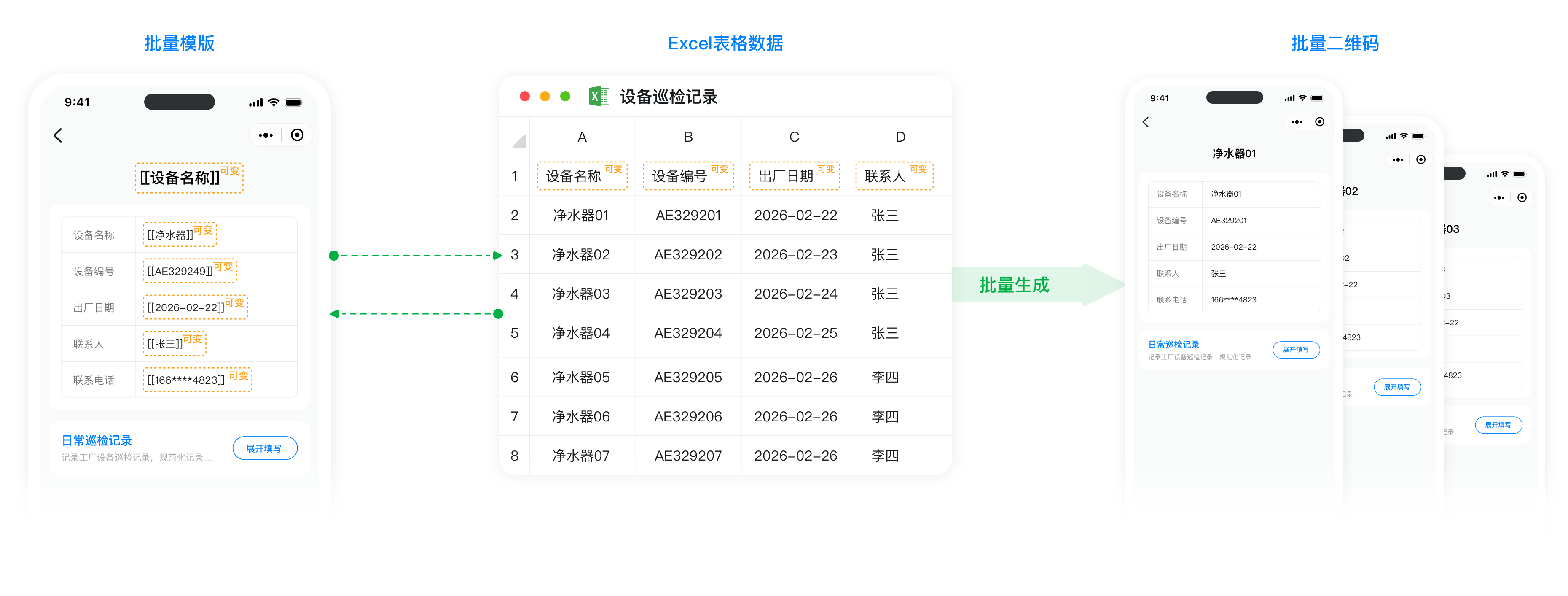This screenshot has width=1568, height=596.
Task: Click the 批量模版 heading
Action: point(180,43)
